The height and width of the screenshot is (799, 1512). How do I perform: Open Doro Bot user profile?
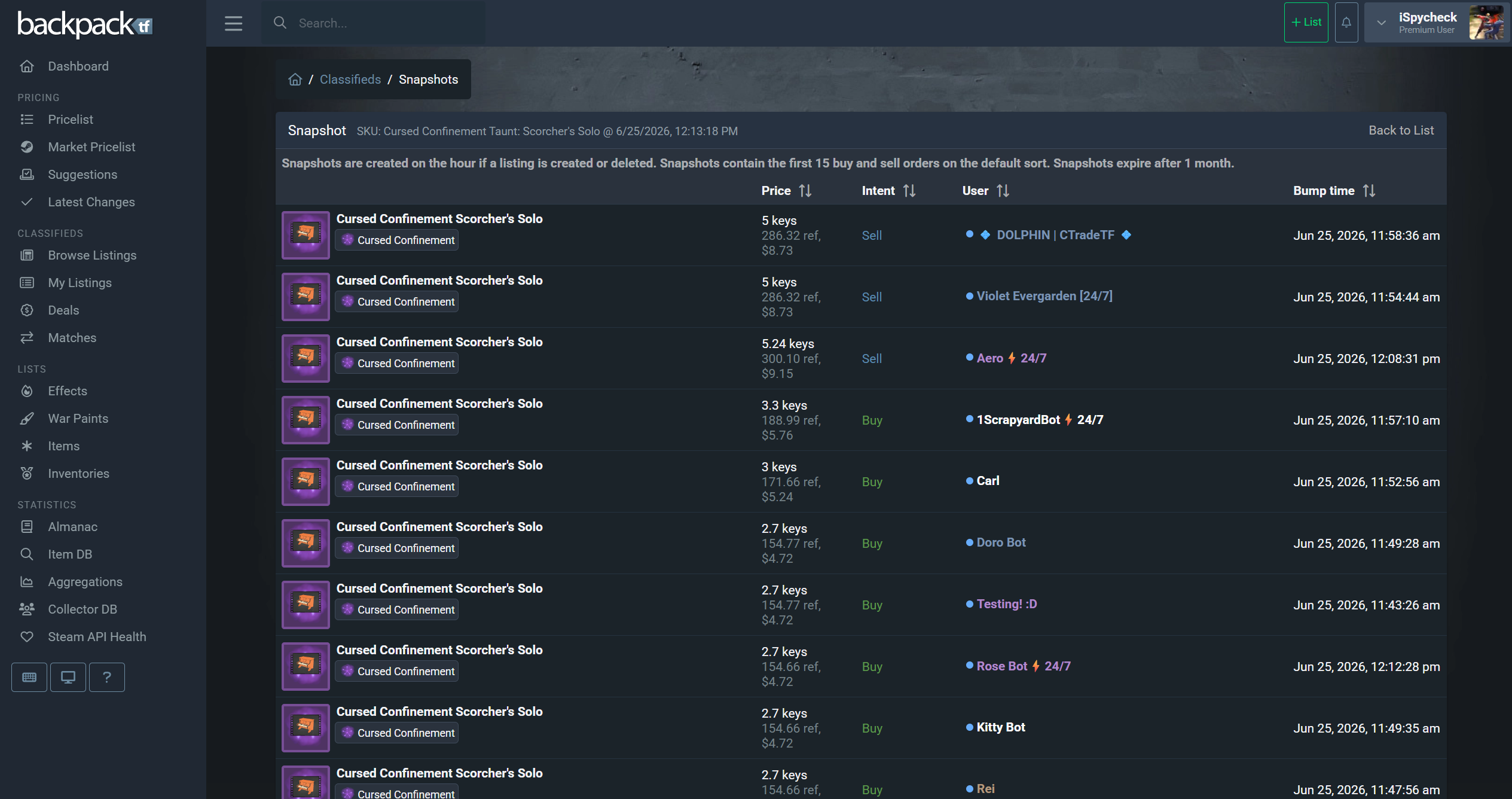click(1001, 542)
